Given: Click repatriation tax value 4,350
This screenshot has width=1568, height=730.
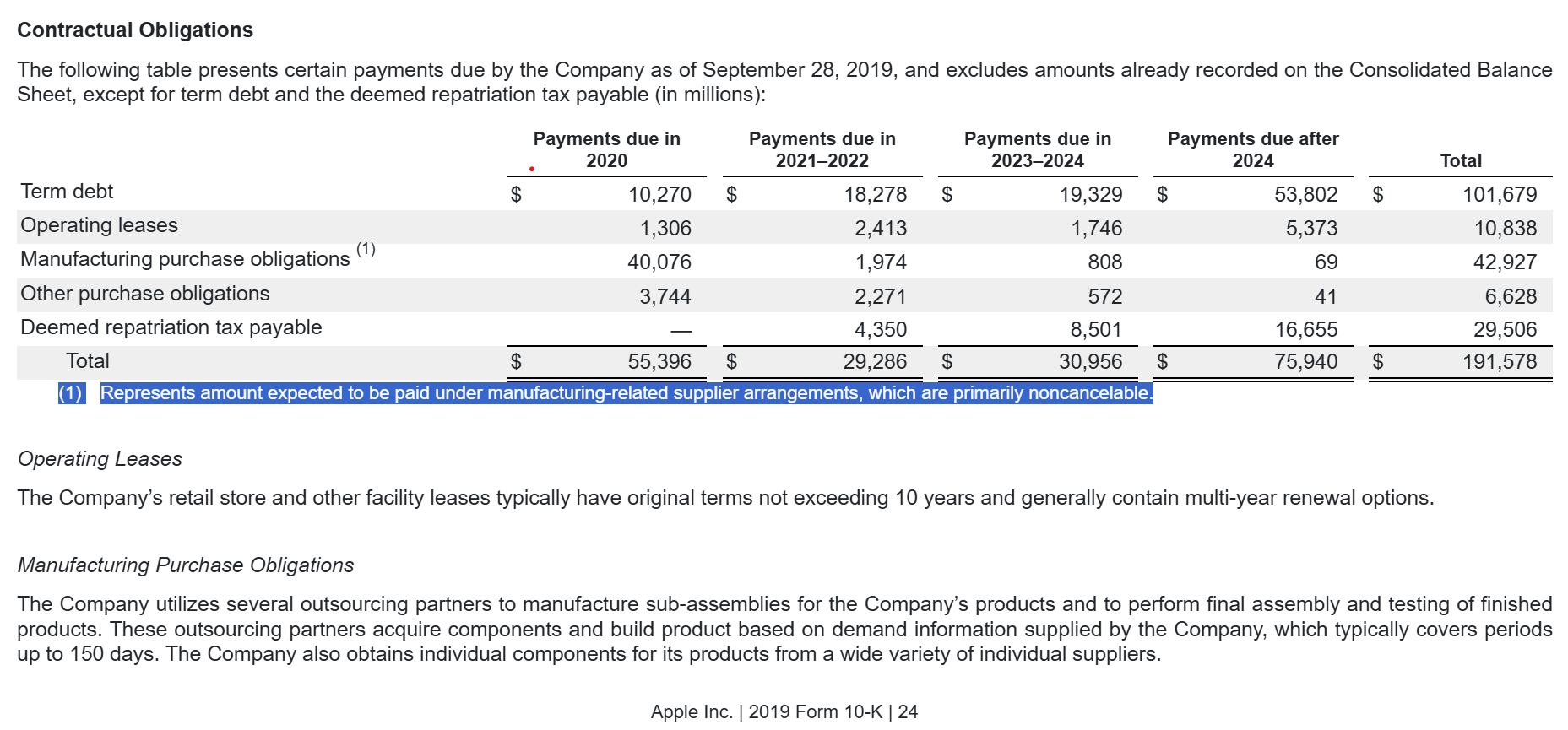Looking at the screenshot, I should pyautogui.click(x=881, y=330).
